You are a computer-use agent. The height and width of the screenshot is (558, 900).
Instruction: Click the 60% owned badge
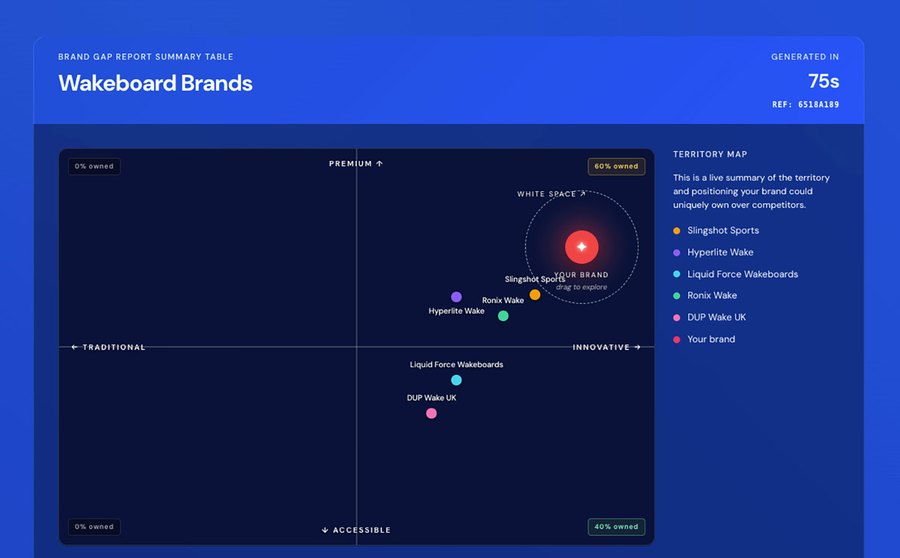pos(616,166)
